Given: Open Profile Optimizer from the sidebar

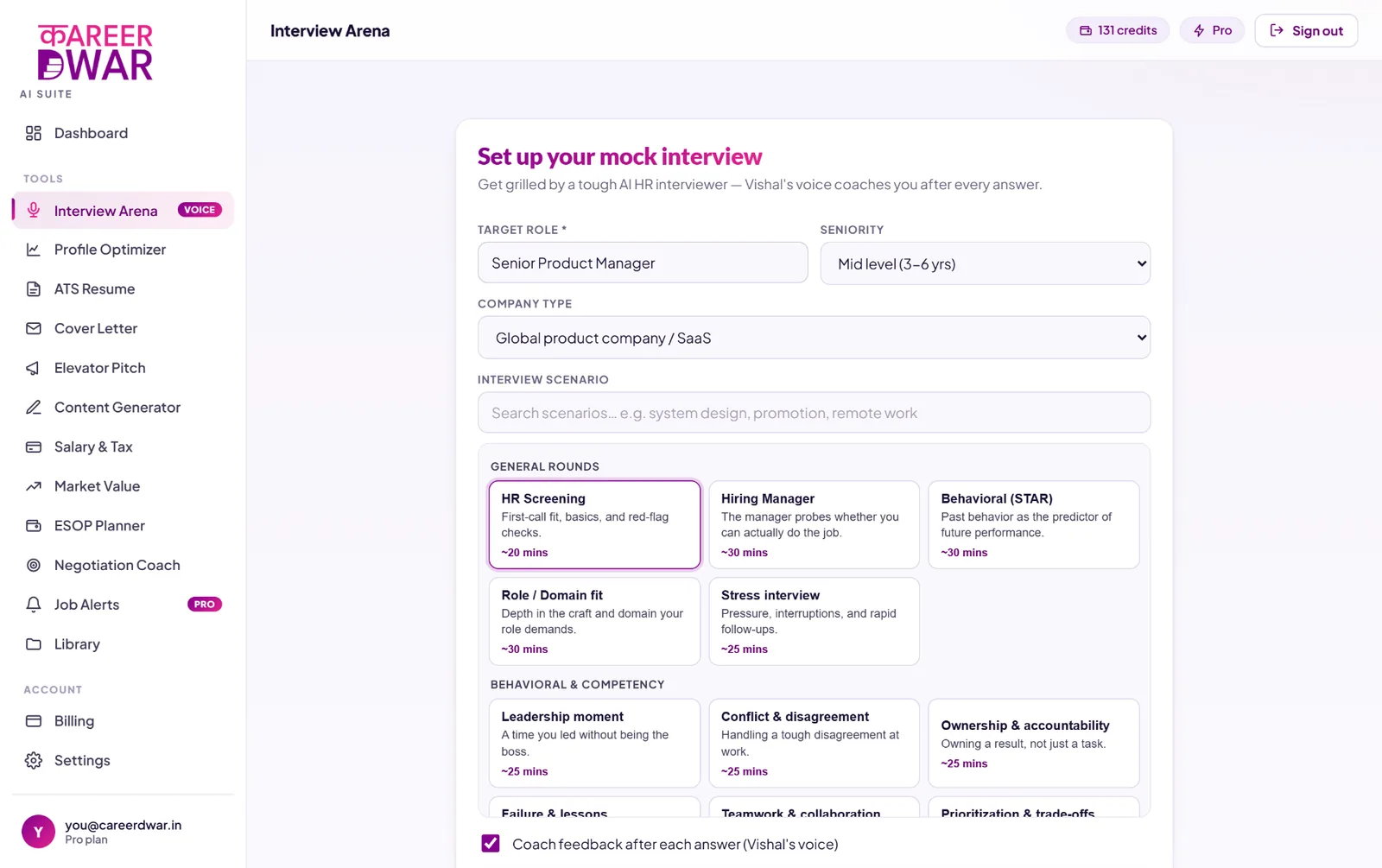Looking at the screenshot, I should click(x=123, y=250).
